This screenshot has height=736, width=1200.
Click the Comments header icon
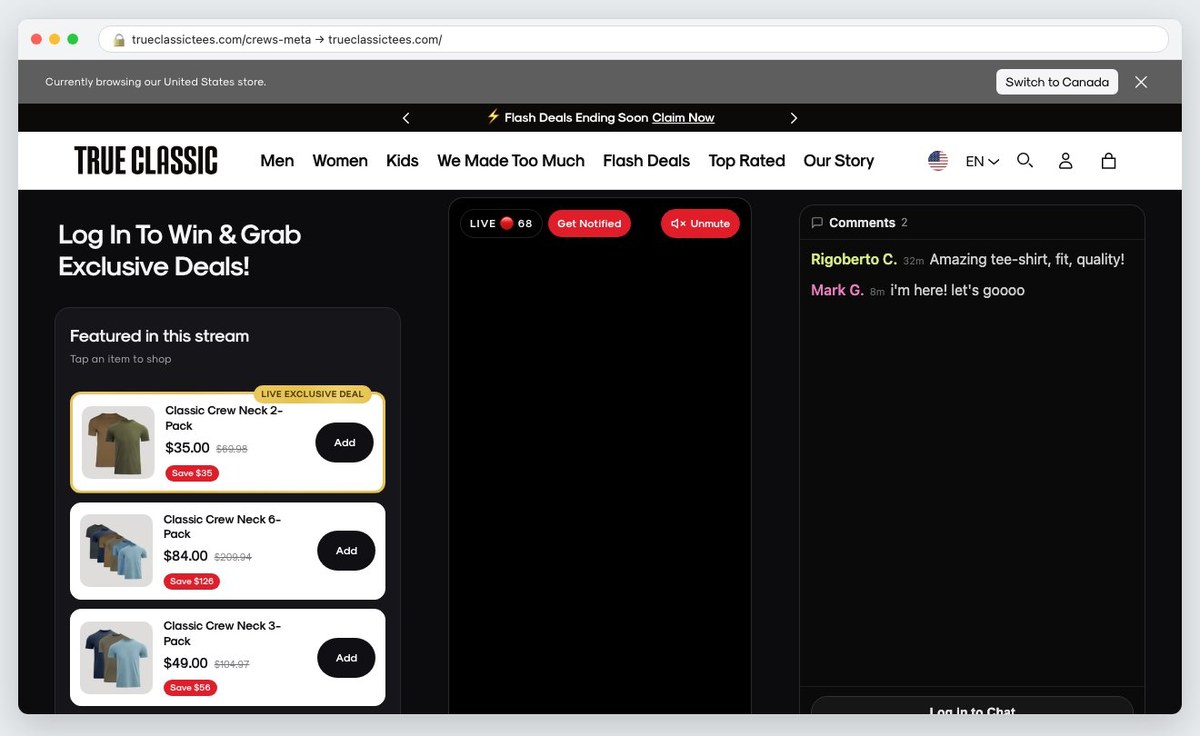tap(817, 223)
